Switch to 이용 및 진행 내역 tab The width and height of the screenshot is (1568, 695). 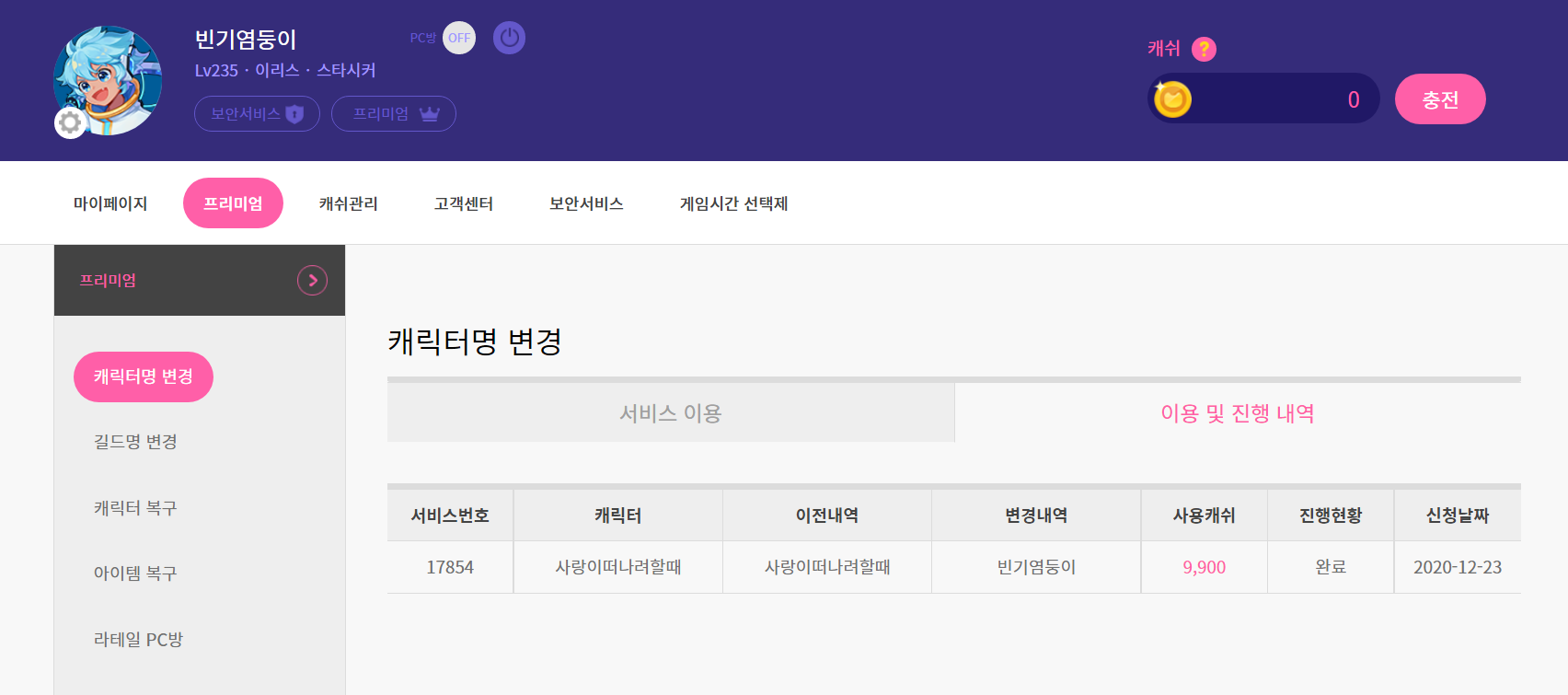1238,413
